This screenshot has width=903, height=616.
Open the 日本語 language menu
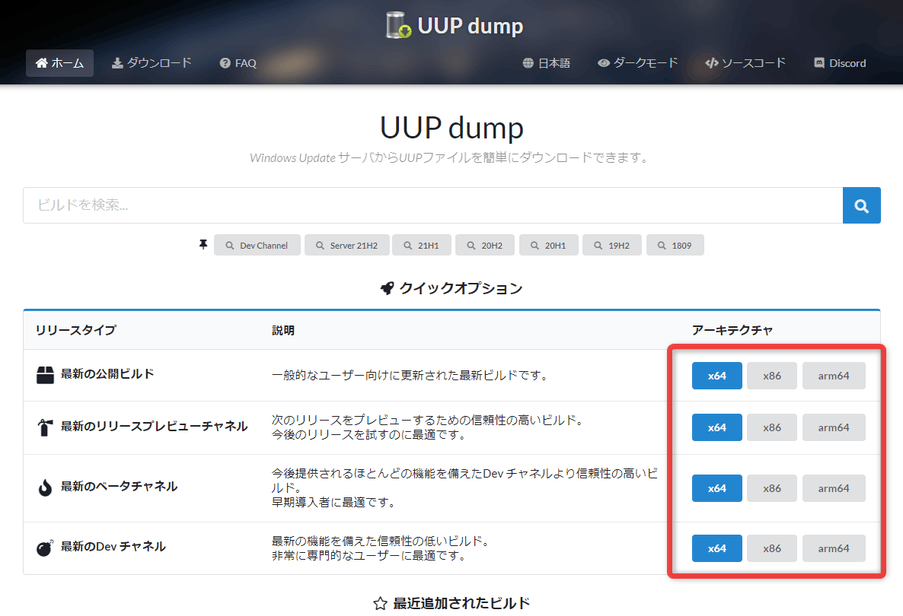coord(546,63)
